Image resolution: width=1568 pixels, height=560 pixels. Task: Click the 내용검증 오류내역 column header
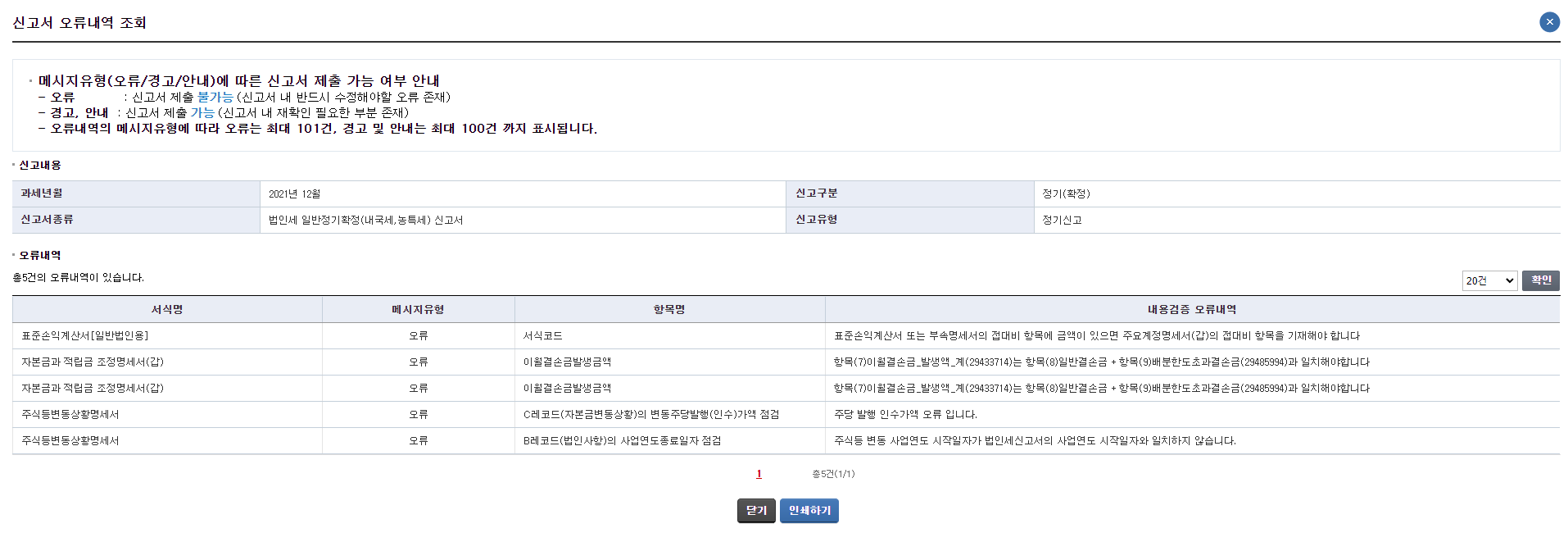point(1191,310)
